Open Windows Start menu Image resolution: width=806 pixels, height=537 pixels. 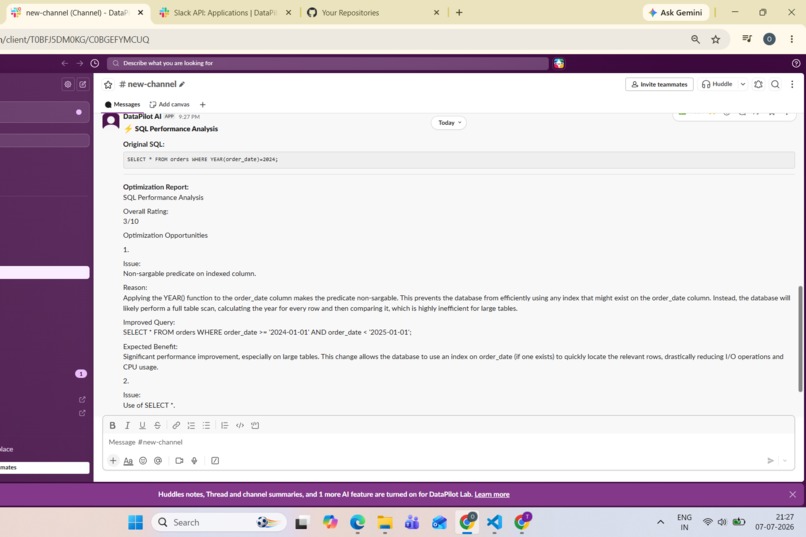click(x=136, y=523)
